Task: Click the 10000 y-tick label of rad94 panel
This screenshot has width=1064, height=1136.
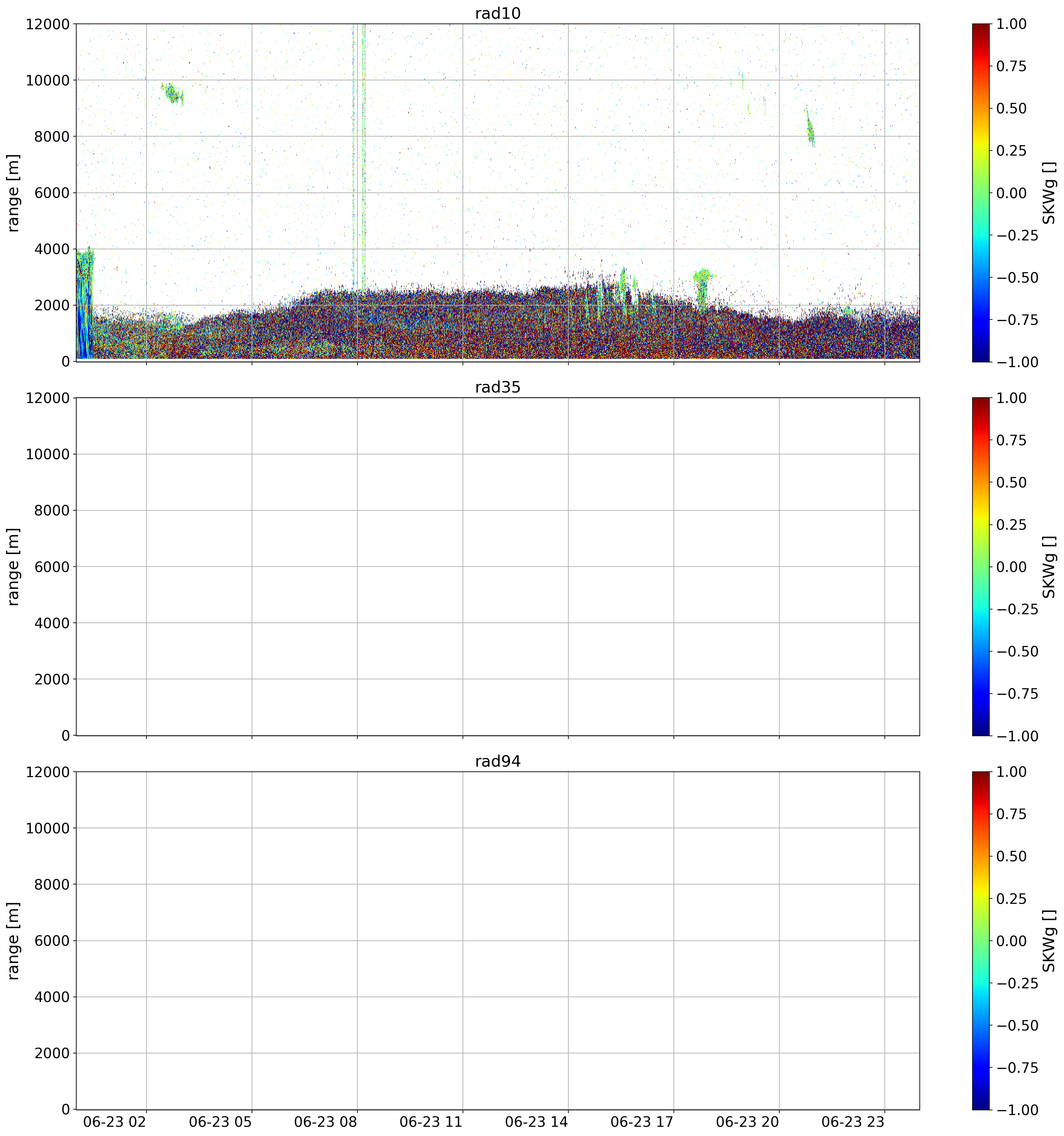Action: click(47, 829)
